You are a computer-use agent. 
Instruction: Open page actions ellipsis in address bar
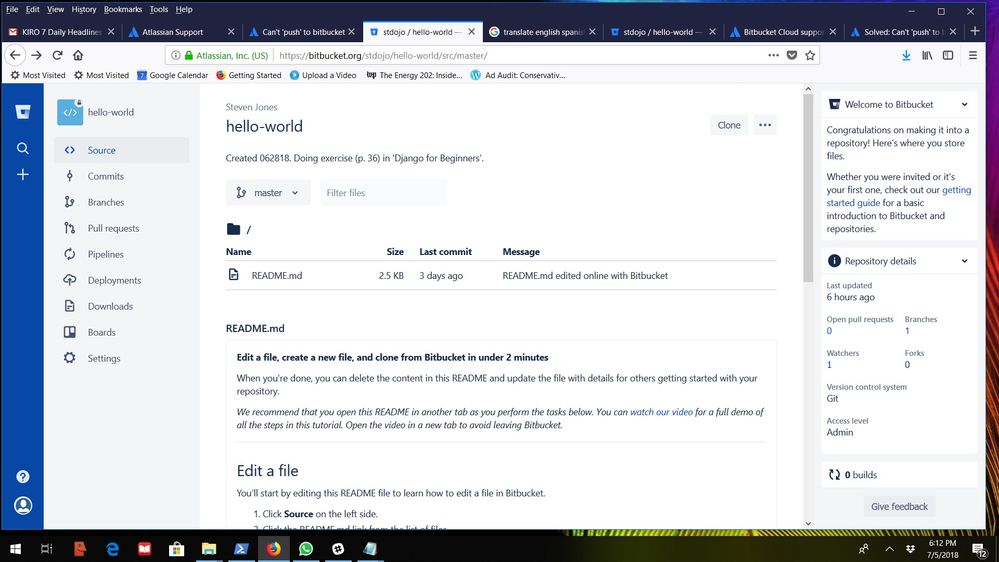773,55
